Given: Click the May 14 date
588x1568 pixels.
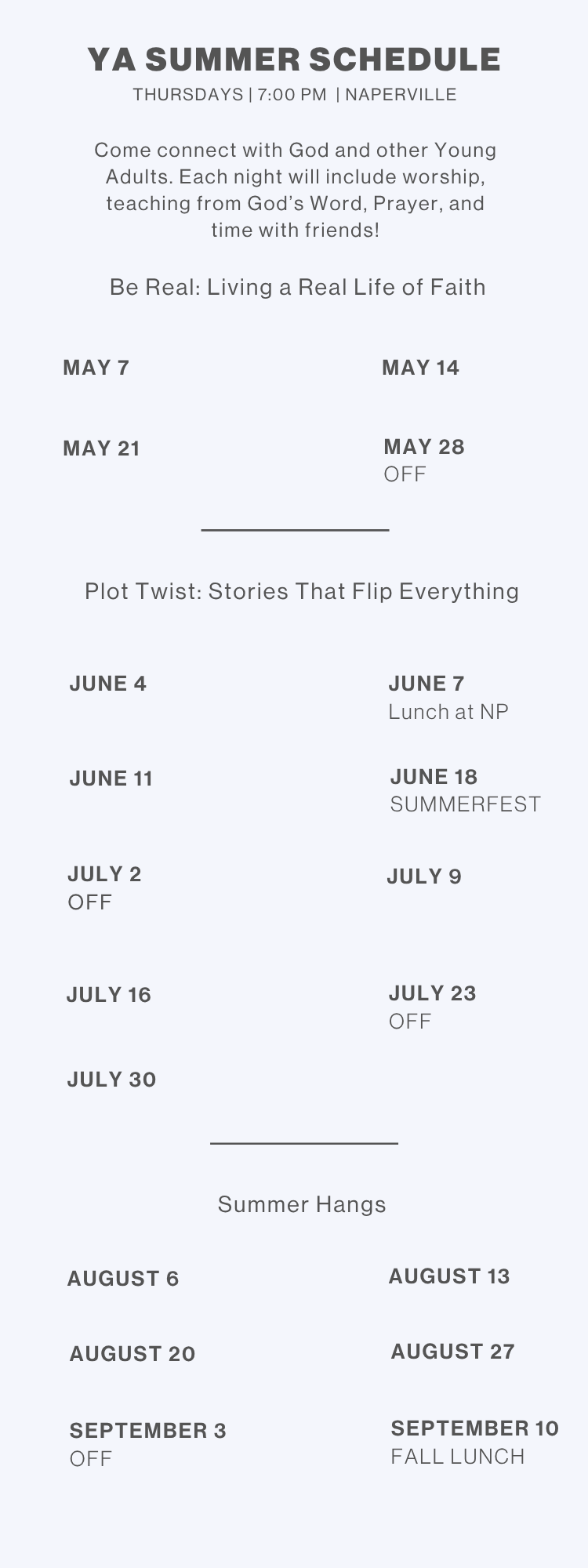Looking at the screenshot, I should coord(421,368).
